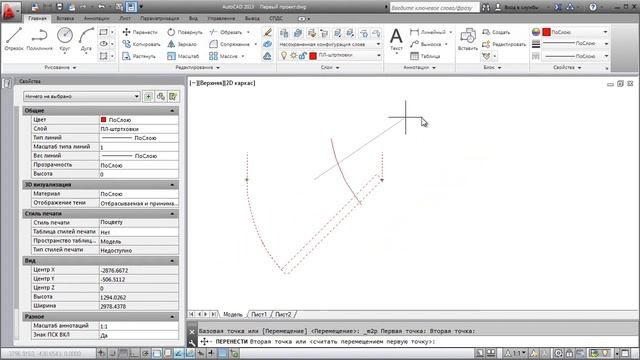Click the Ellipse tool icon in Рисование panel
The height and width of the screenshot is (360, 640).
point(104,44)
